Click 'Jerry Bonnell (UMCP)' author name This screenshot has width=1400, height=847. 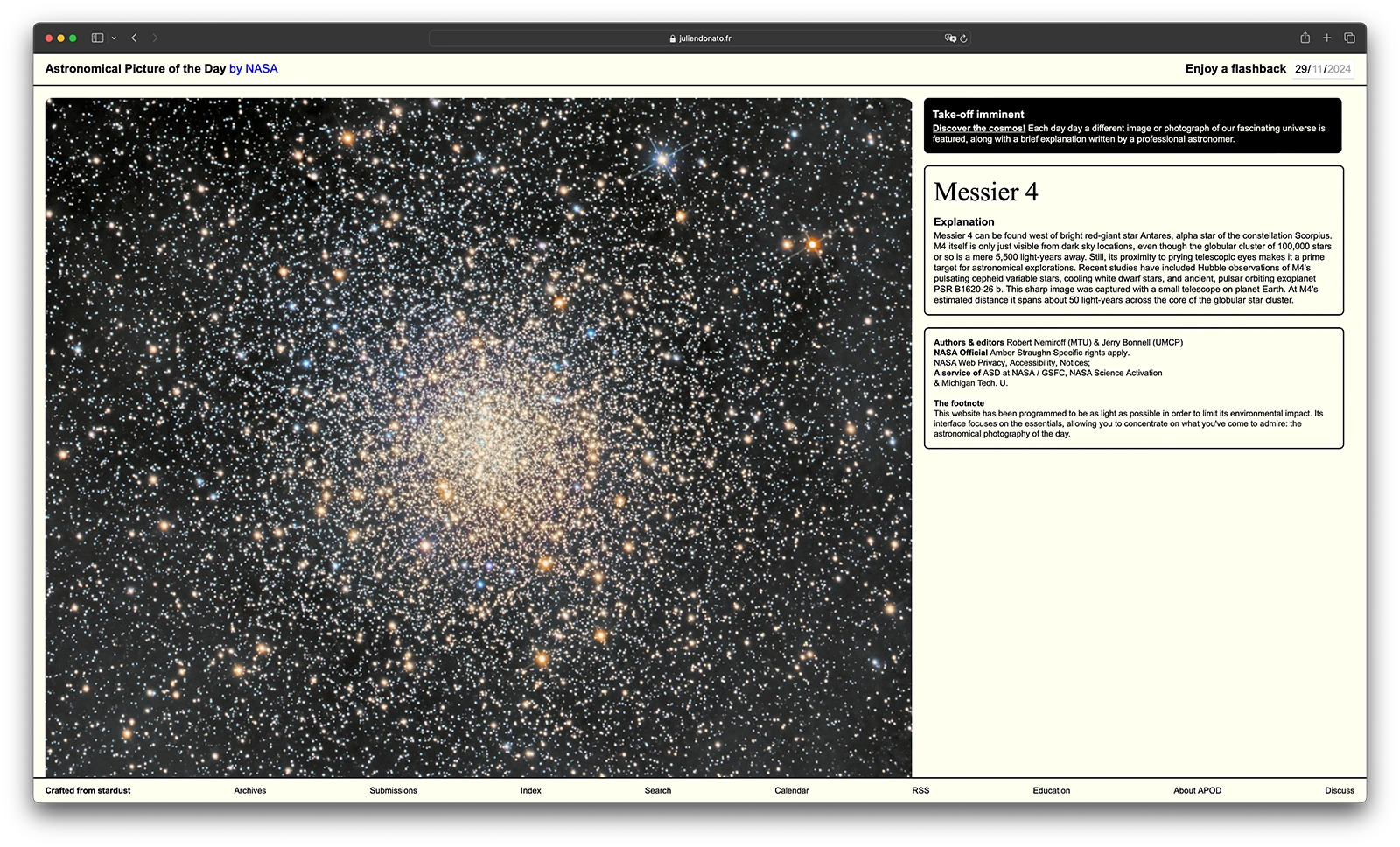coord(1142,342)
